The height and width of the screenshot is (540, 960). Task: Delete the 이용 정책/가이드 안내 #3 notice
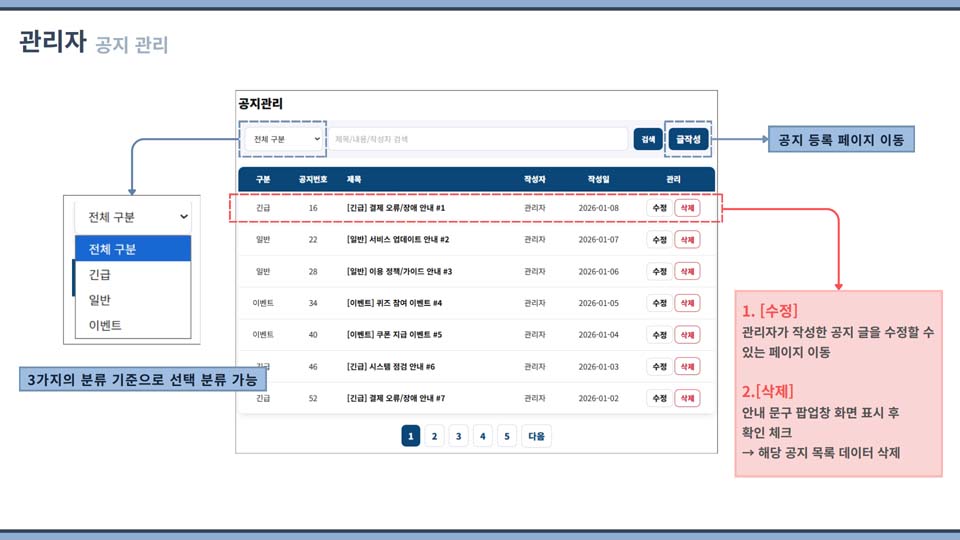click(687, 271)
